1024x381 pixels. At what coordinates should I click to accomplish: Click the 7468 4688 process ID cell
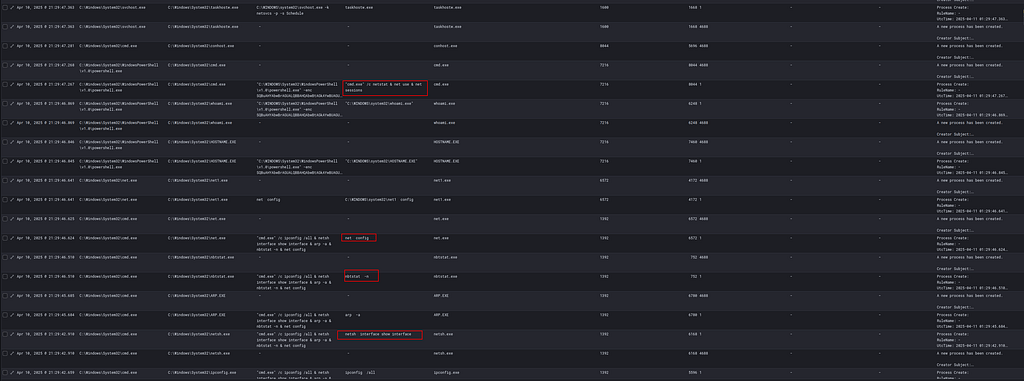(x=697, y=142)
